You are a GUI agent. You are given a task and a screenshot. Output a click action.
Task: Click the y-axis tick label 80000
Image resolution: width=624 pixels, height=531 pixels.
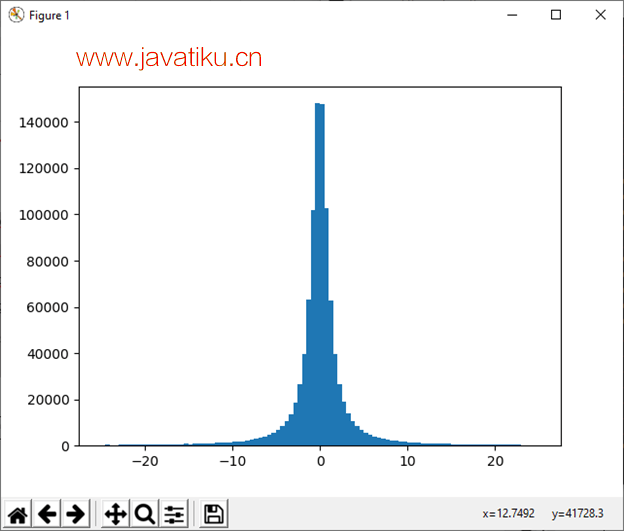[48, 262]
